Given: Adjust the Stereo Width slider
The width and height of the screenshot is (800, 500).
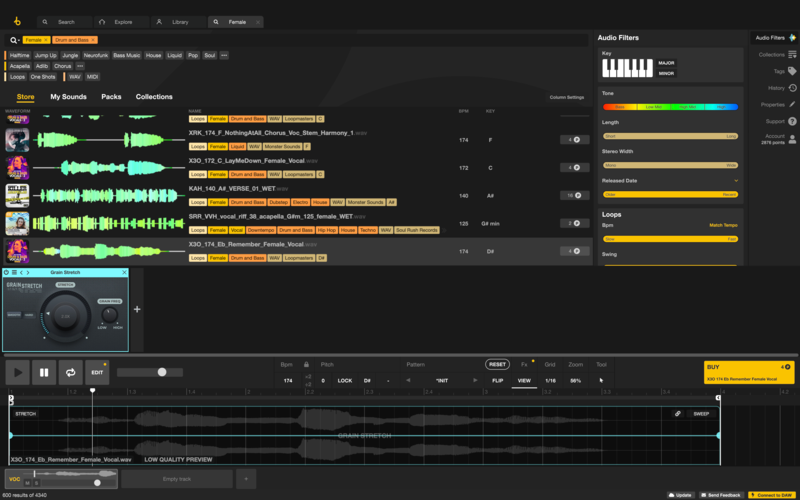Looking at the screenshot, I should (x=670, y=165).
